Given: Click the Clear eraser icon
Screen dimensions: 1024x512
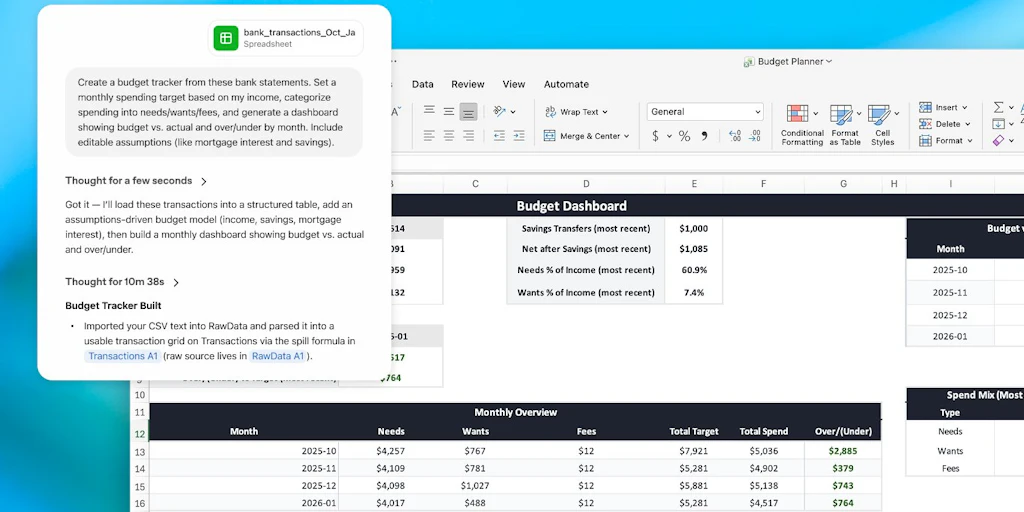Looking at the screenshot, I should pos(998,140).
